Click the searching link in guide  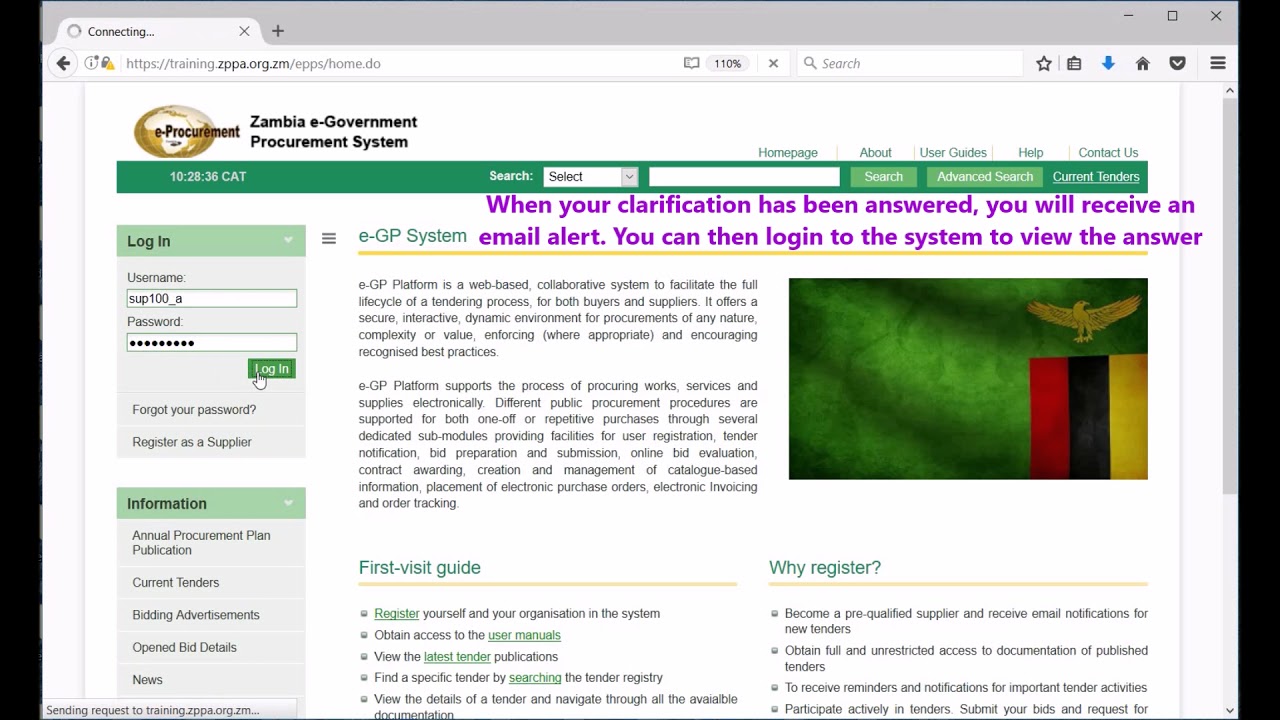click(535, 678)
